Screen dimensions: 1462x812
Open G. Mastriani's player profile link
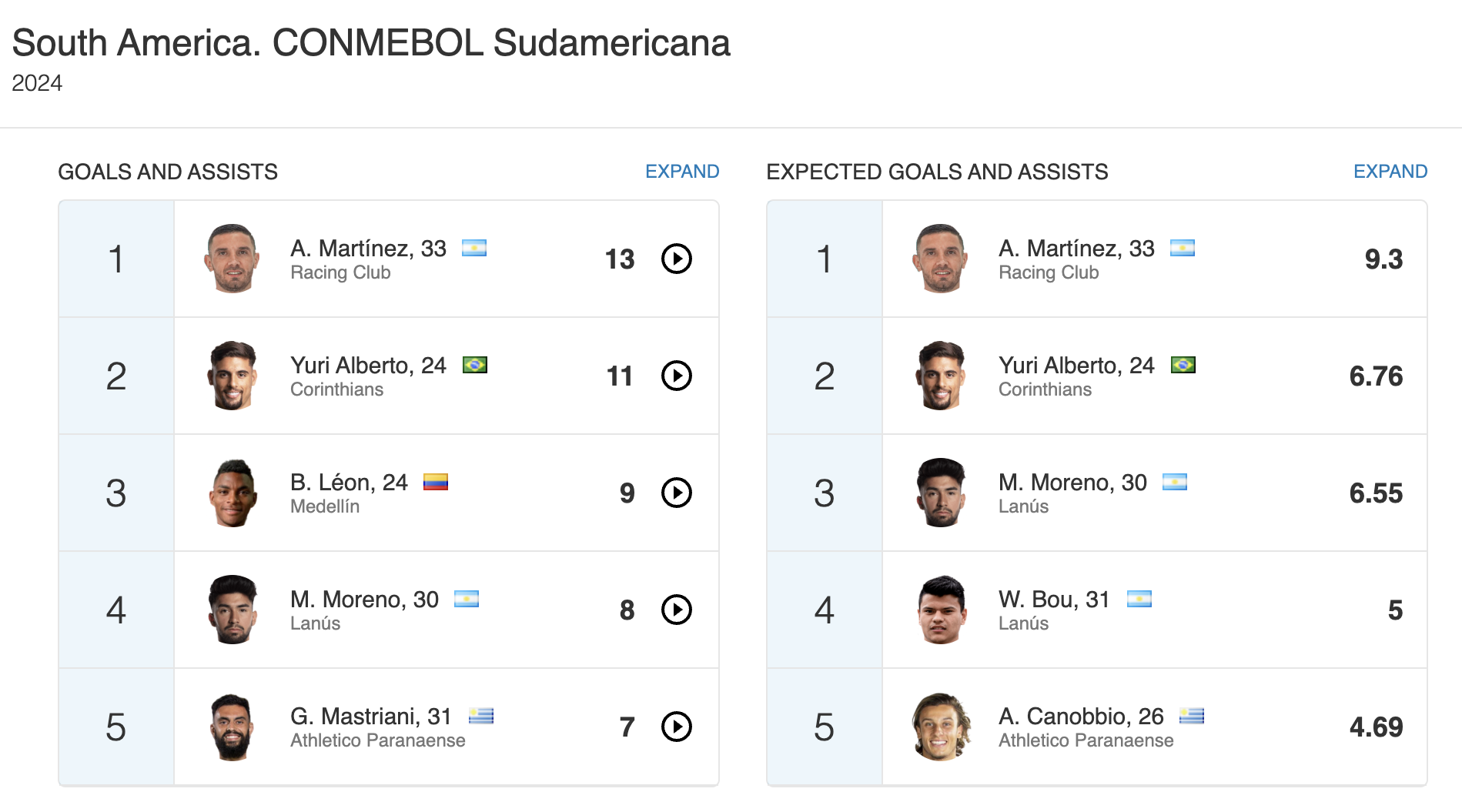point(370,717)
